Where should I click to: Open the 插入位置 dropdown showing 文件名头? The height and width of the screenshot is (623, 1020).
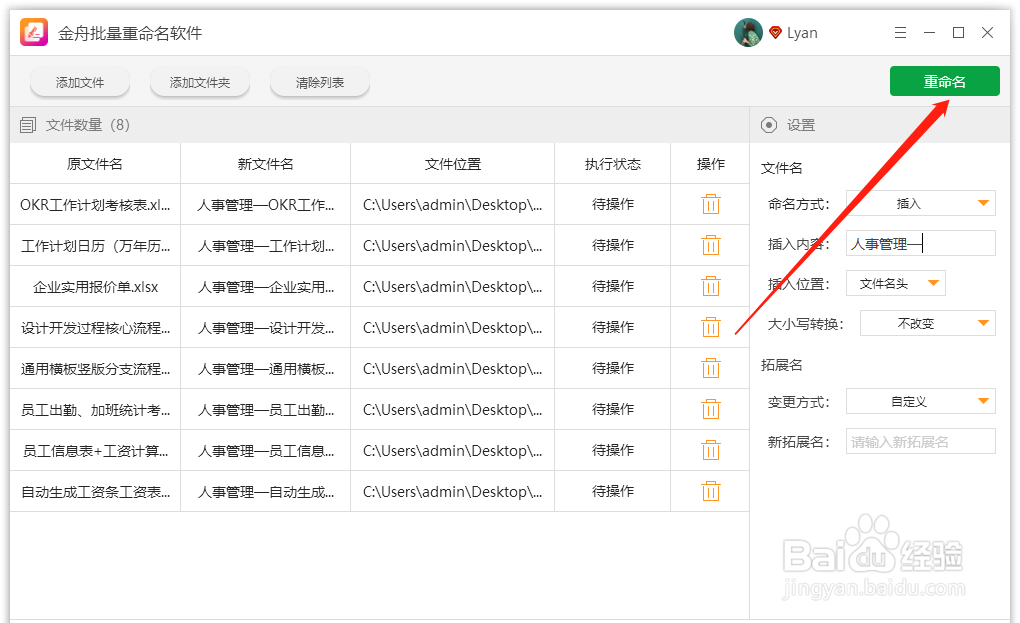896,283
